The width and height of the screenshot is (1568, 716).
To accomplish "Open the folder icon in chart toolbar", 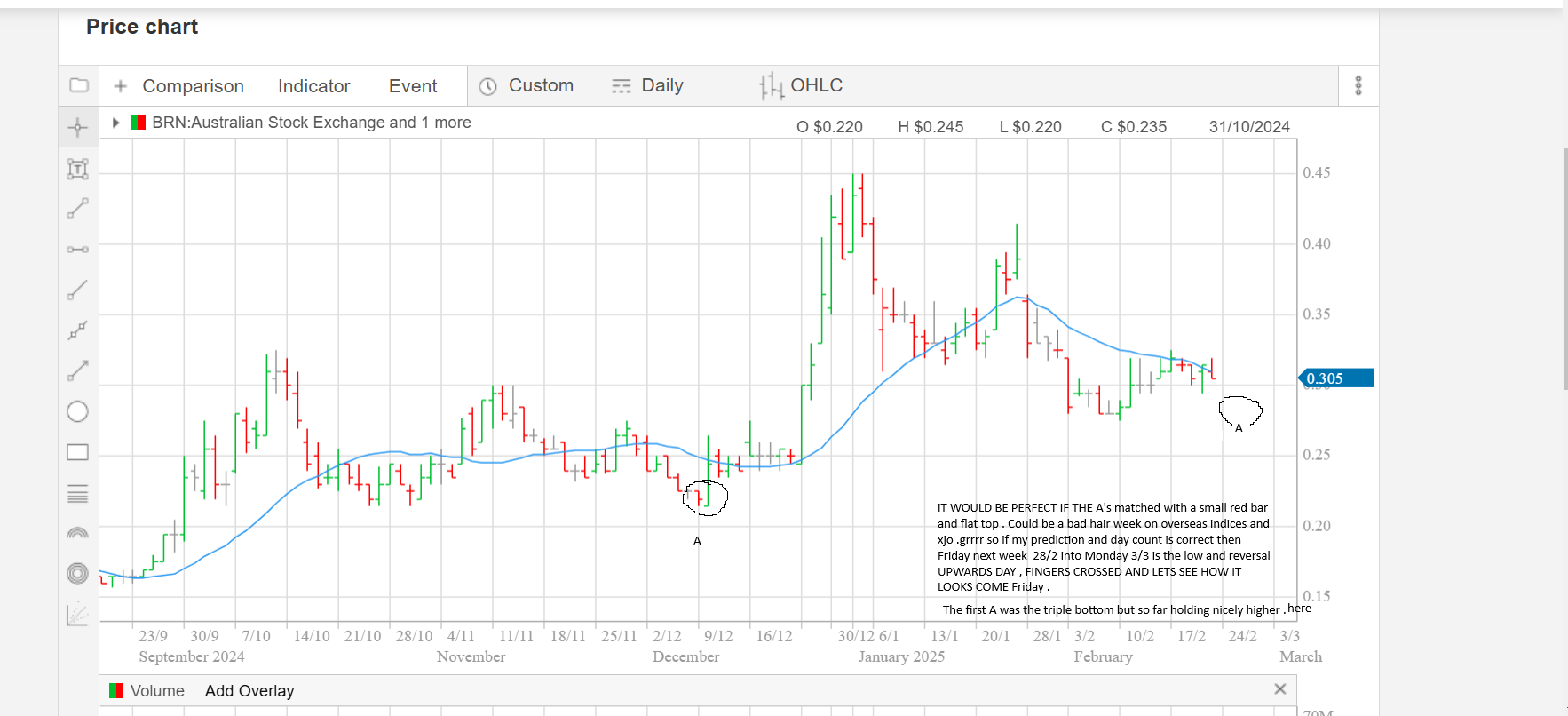I will click(79, 85).
